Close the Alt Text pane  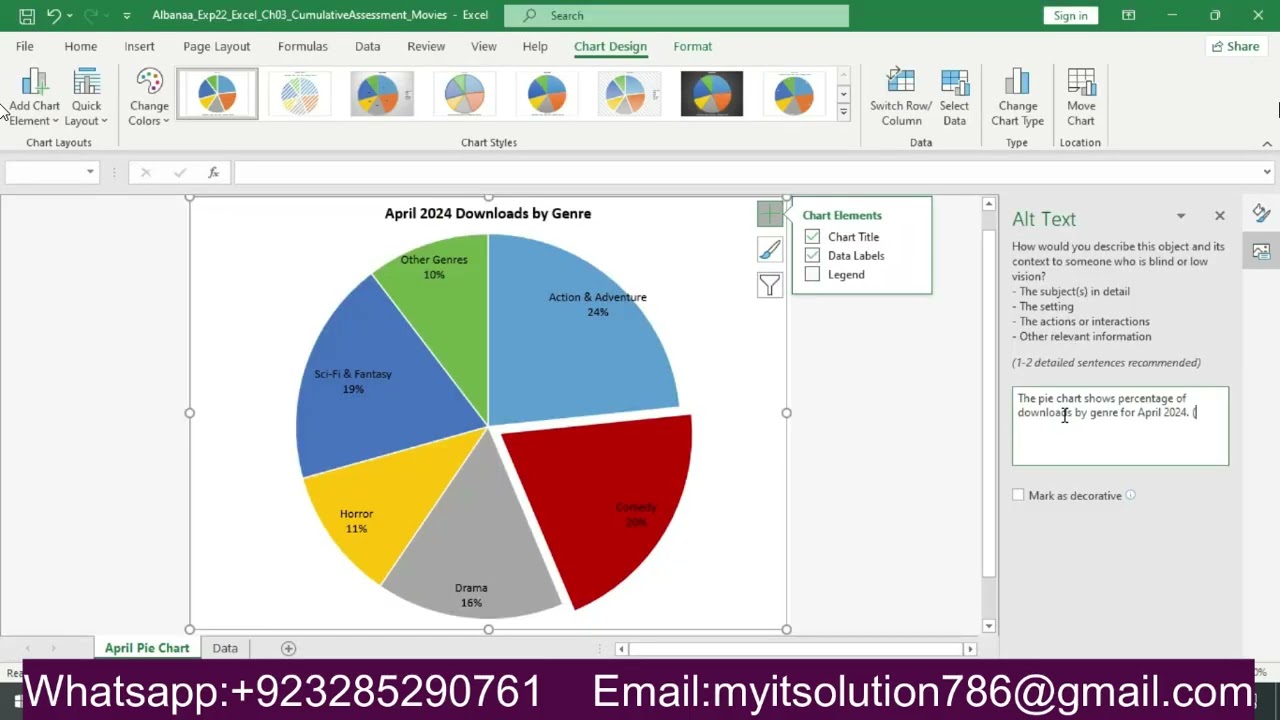click(1220, 216)
